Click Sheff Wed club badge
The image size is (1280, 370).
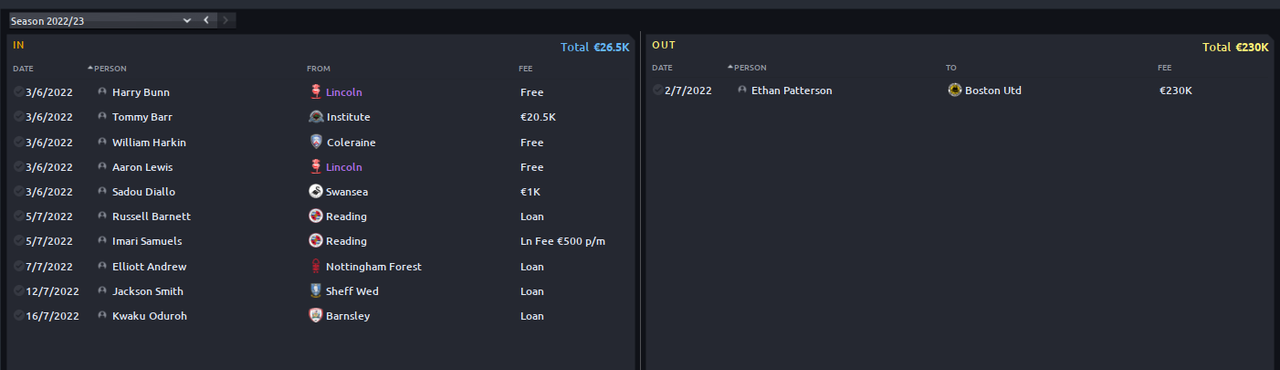(316, 291)
